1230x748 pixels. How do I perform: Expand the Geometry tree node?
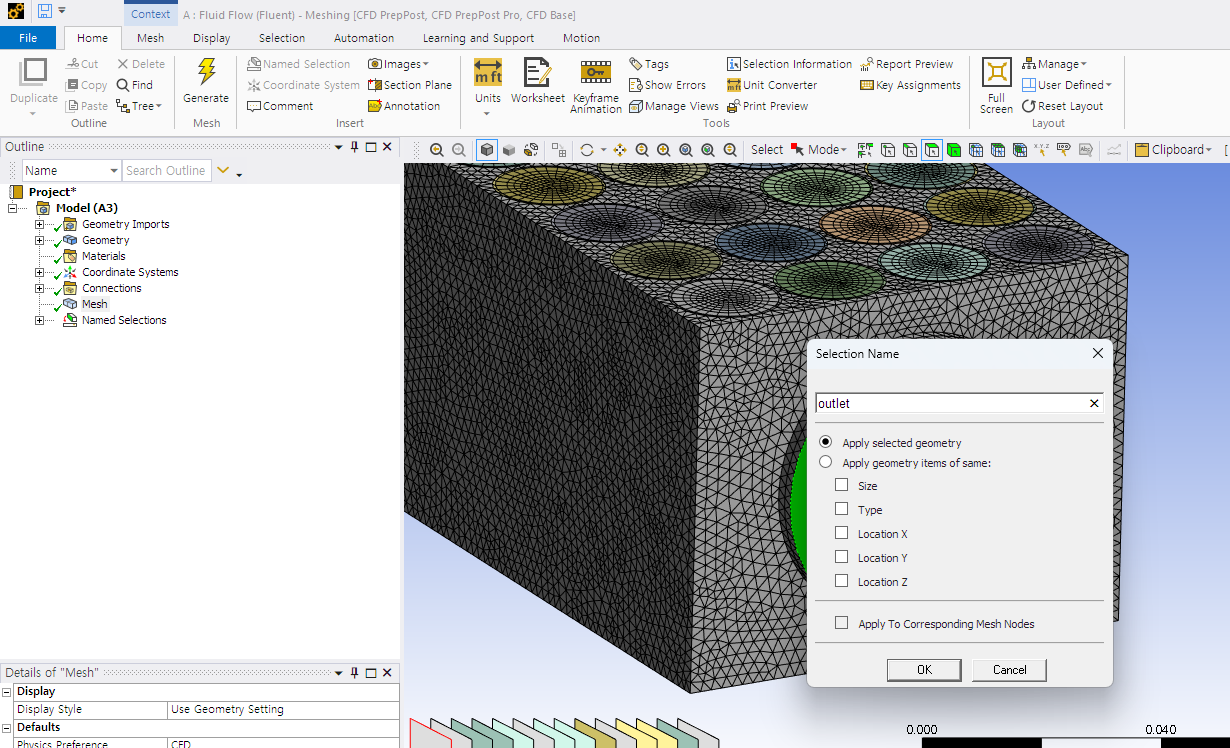click(x=40, y=240)
